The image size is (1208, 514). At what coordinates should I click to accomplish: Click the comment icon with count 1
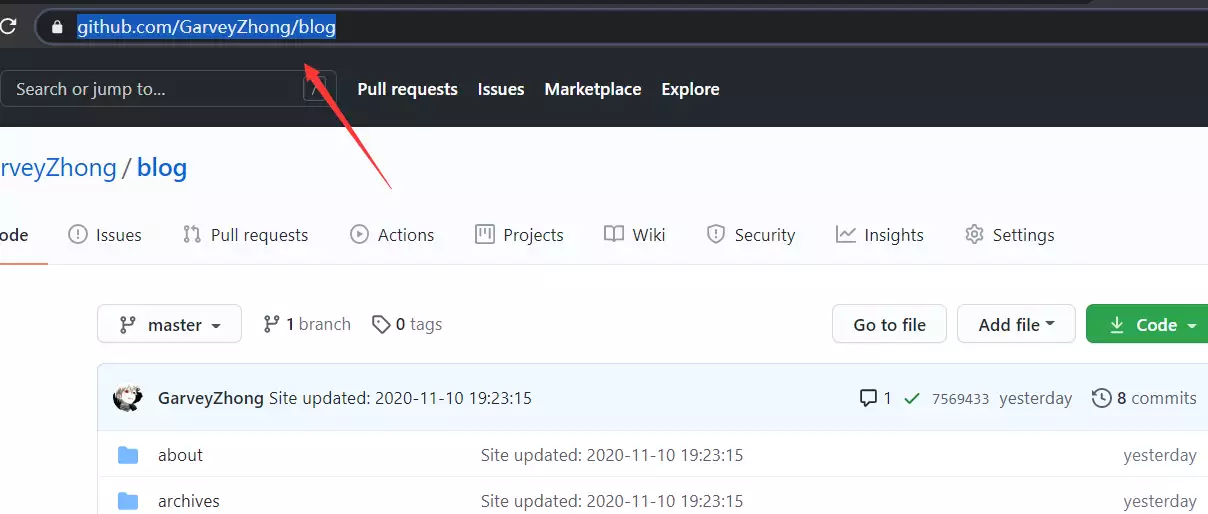pos(875,398)
